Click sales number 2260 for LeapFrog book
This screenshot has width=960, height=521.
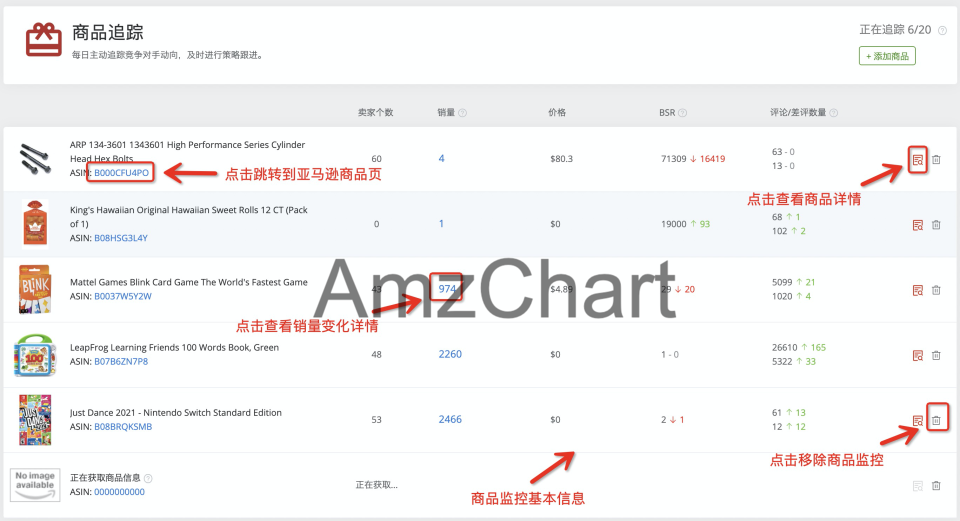[450, 354]
